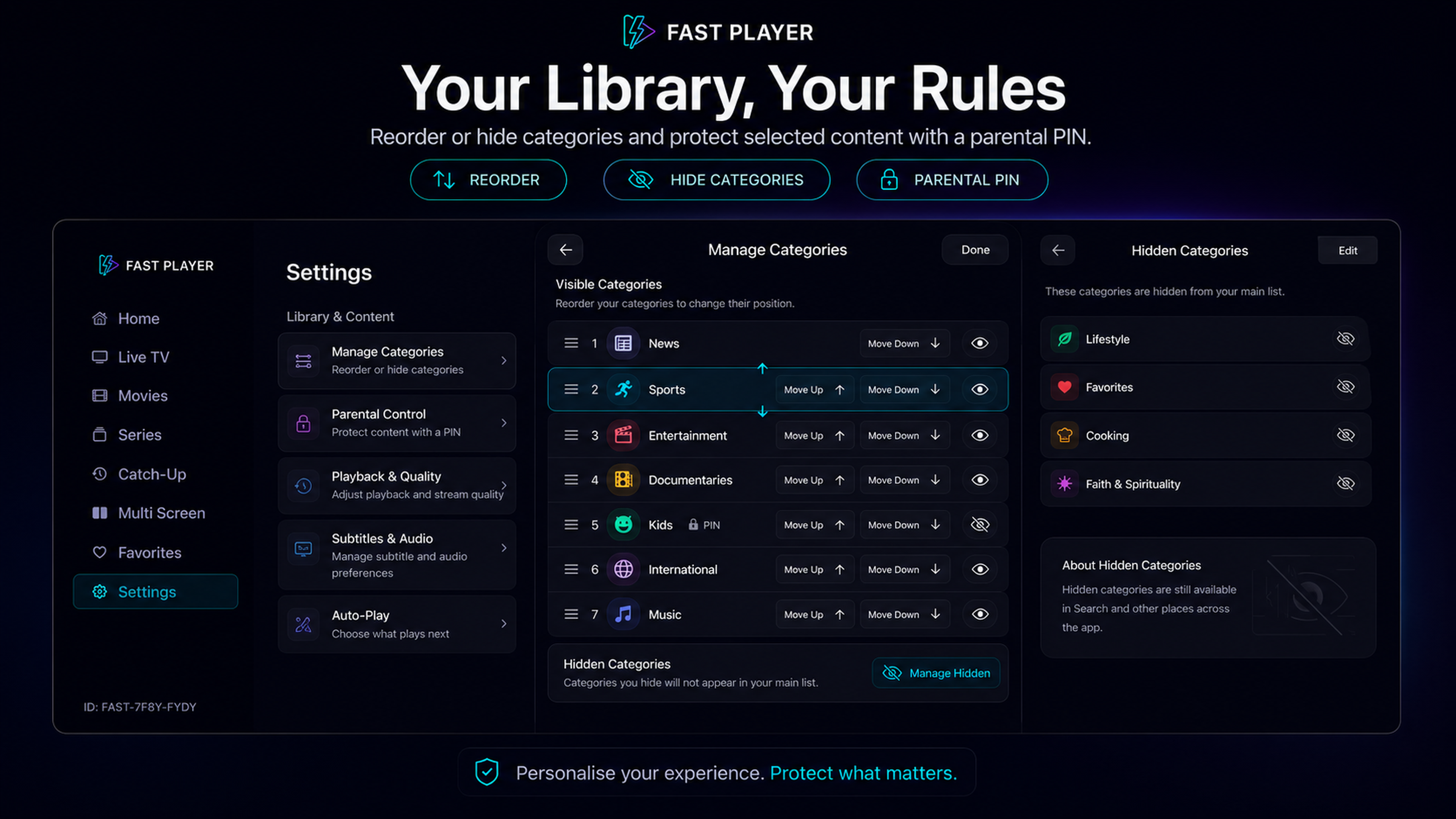
Task: Open Home in the sidebar
Action: pos(155,318)
